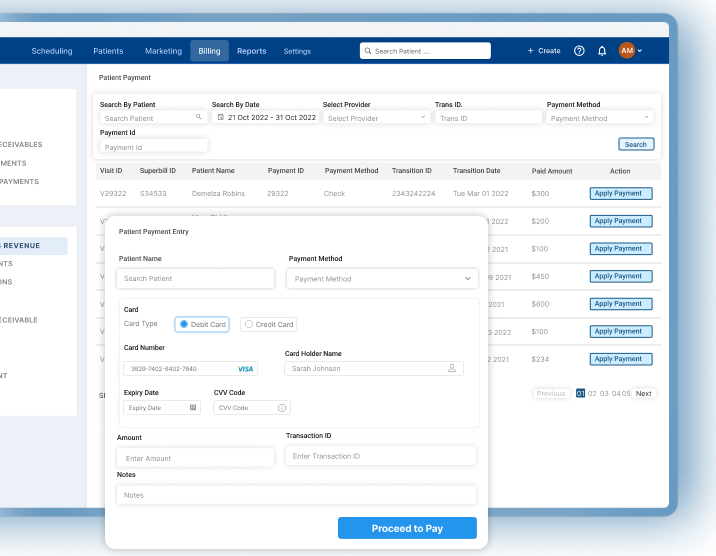Click the Enter Amount field
The image size is (716, 556).
tap(195, 458)
